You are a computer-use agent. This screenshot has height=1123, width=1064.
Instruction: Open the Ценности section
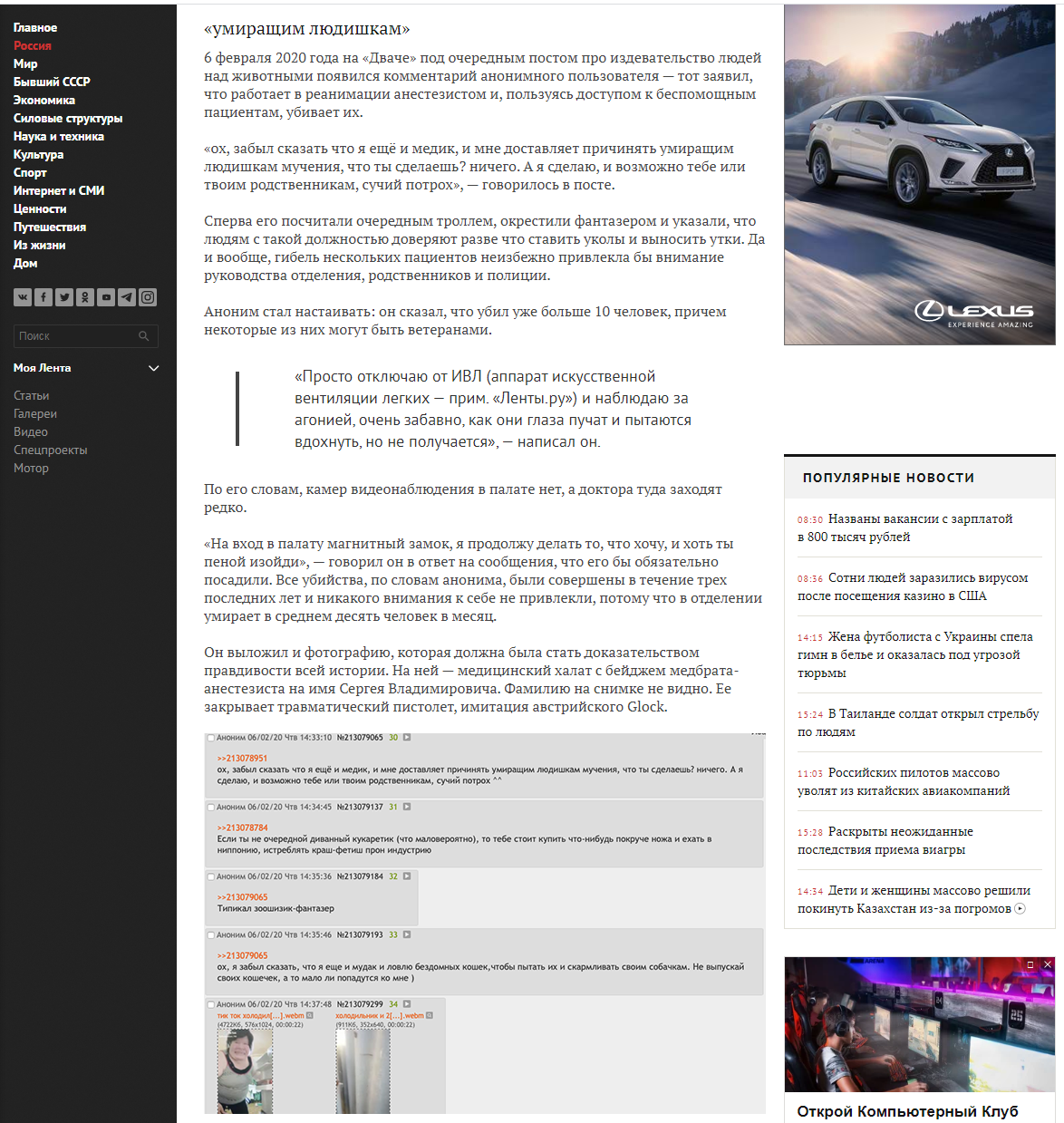40,209
